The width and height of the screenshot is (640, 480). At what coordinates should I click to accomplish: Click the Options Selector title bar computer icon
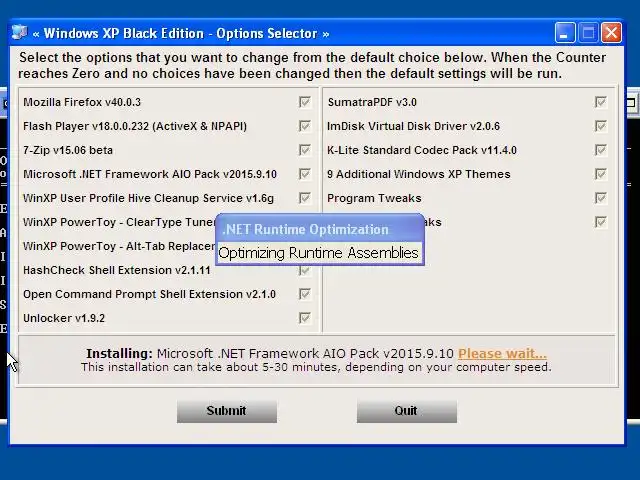click(19, 33)
